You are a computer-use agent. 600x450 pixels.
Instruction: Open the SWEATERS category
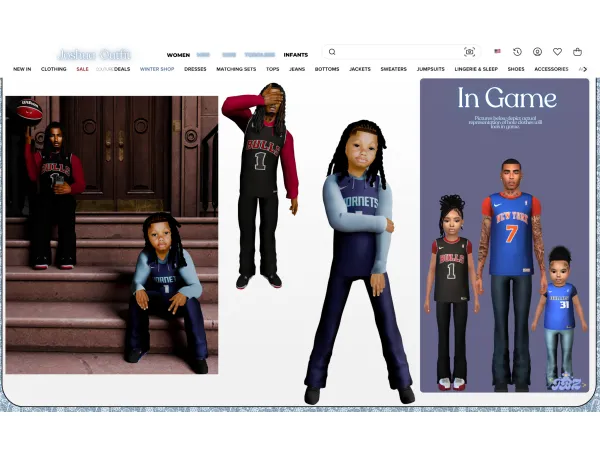click(394, 69)
